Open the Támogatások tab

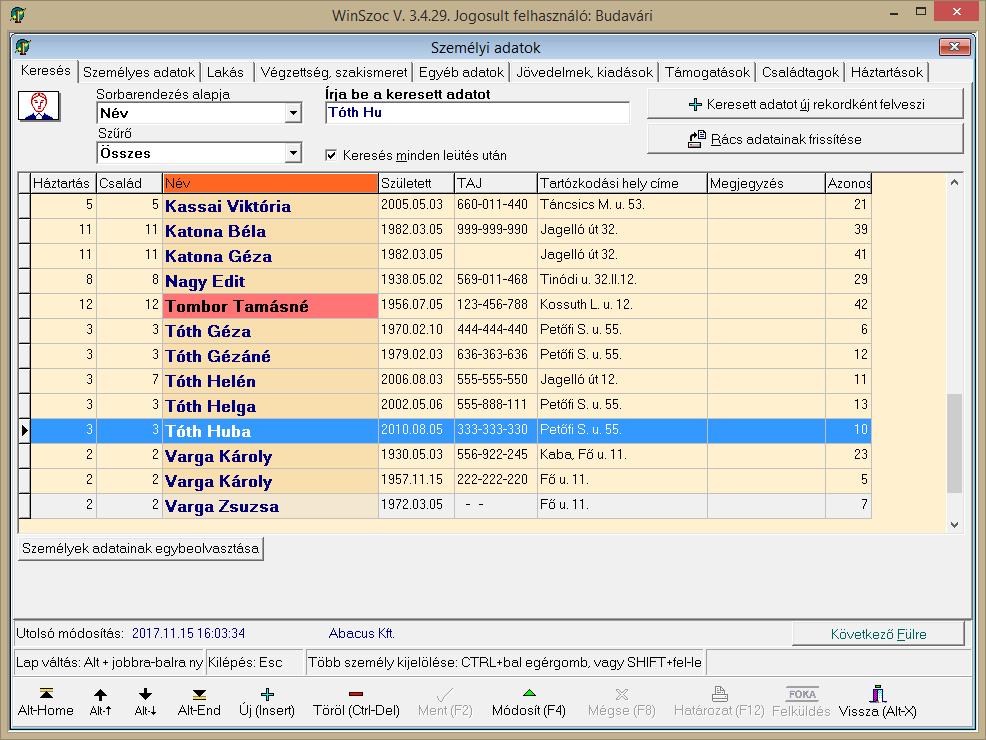tap(707, 72)
